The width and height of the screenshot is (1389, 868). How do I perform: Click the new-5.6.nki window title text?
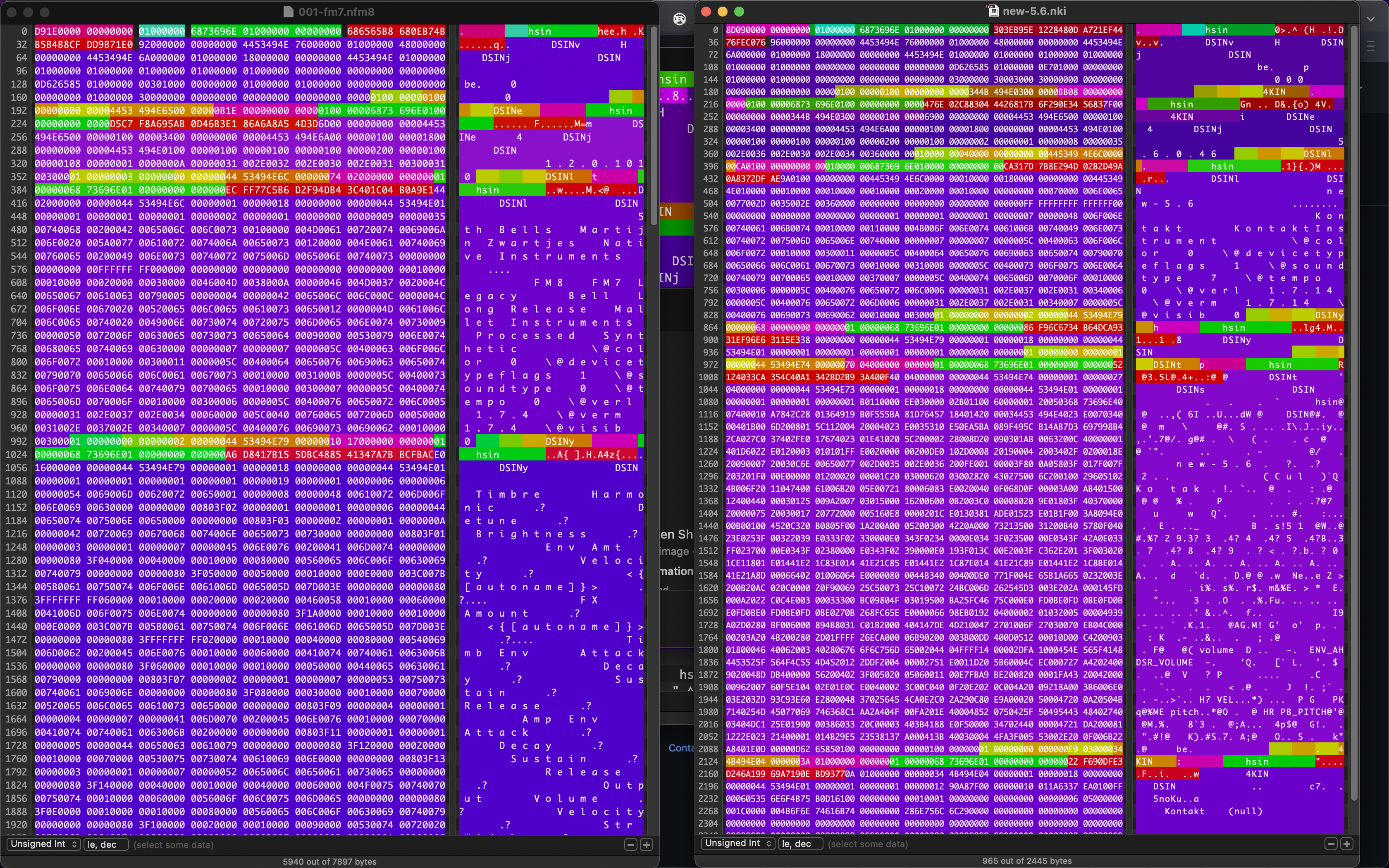point(1034,11)
